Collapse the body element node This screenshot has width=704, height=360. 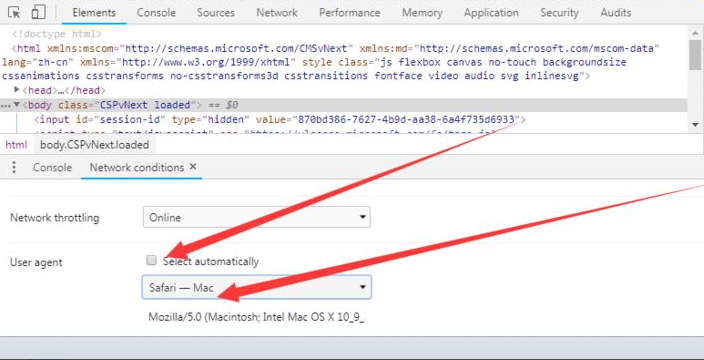pos(17,105)
